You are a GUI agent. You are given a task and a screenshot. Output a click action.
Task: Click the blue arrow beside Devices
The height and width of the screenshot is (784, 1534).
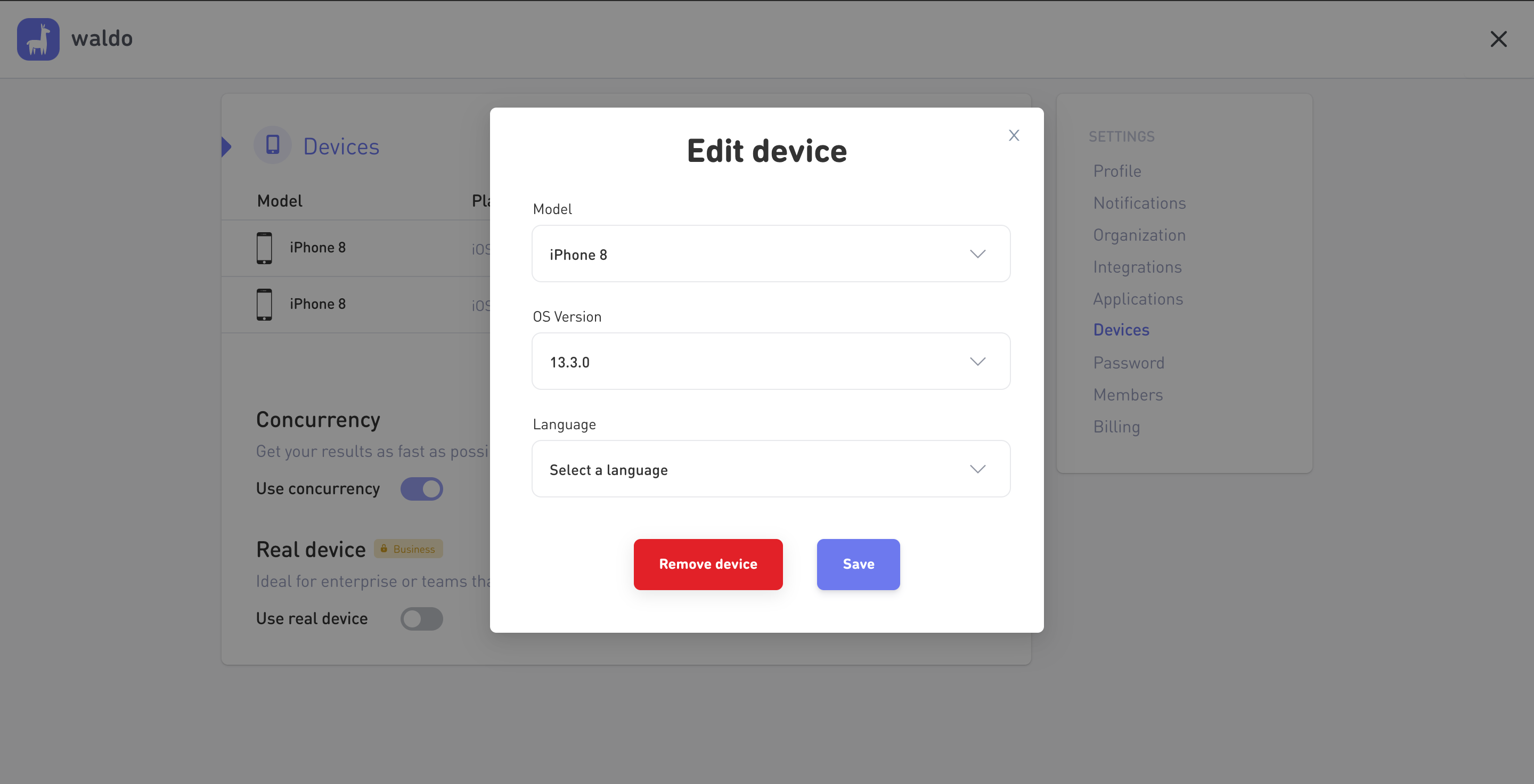click(226, 146)
